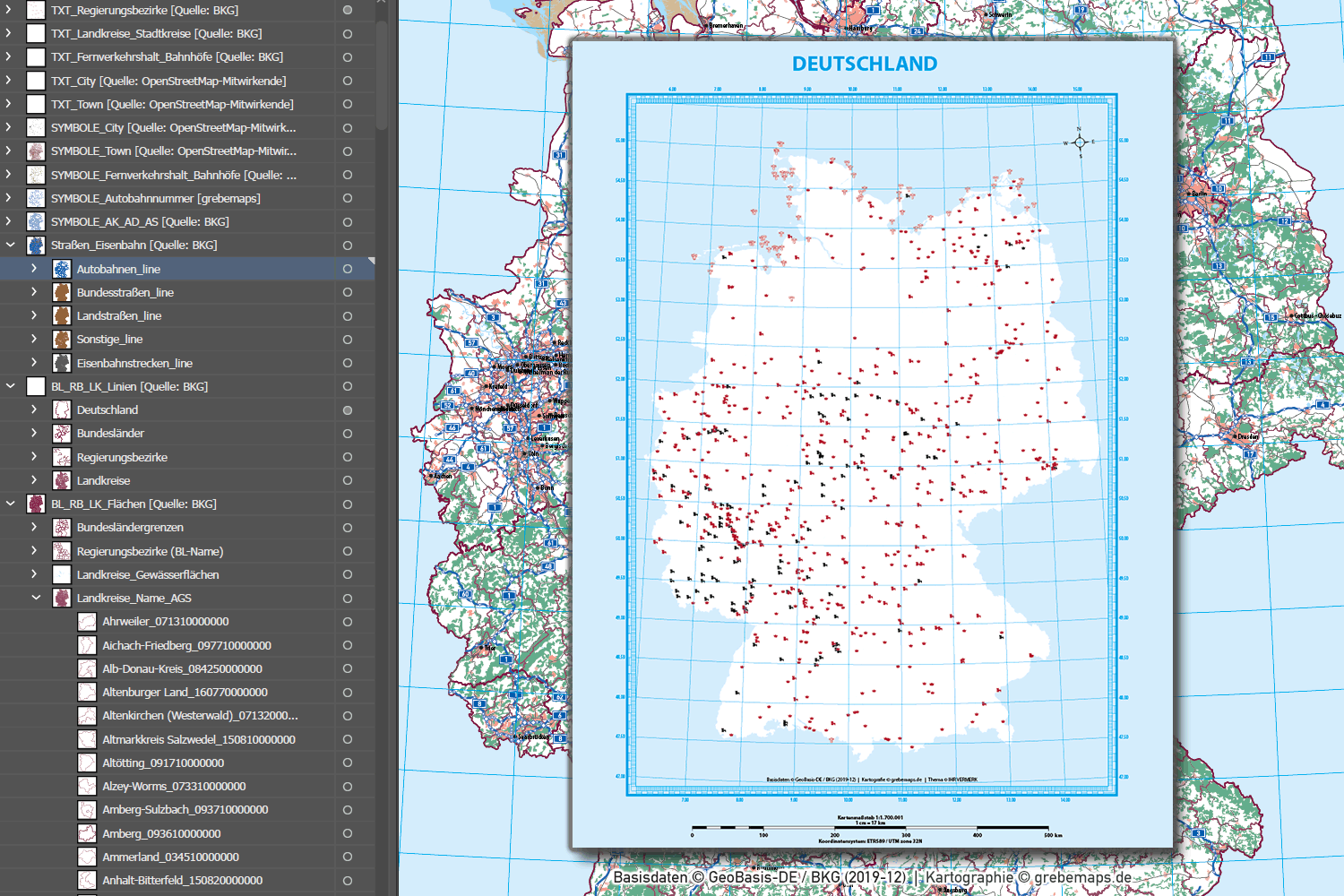Toggle the target circle for TXT_Regierungsbezirke layer
This screenshot has height=896, width=1344.
[348, 10]
